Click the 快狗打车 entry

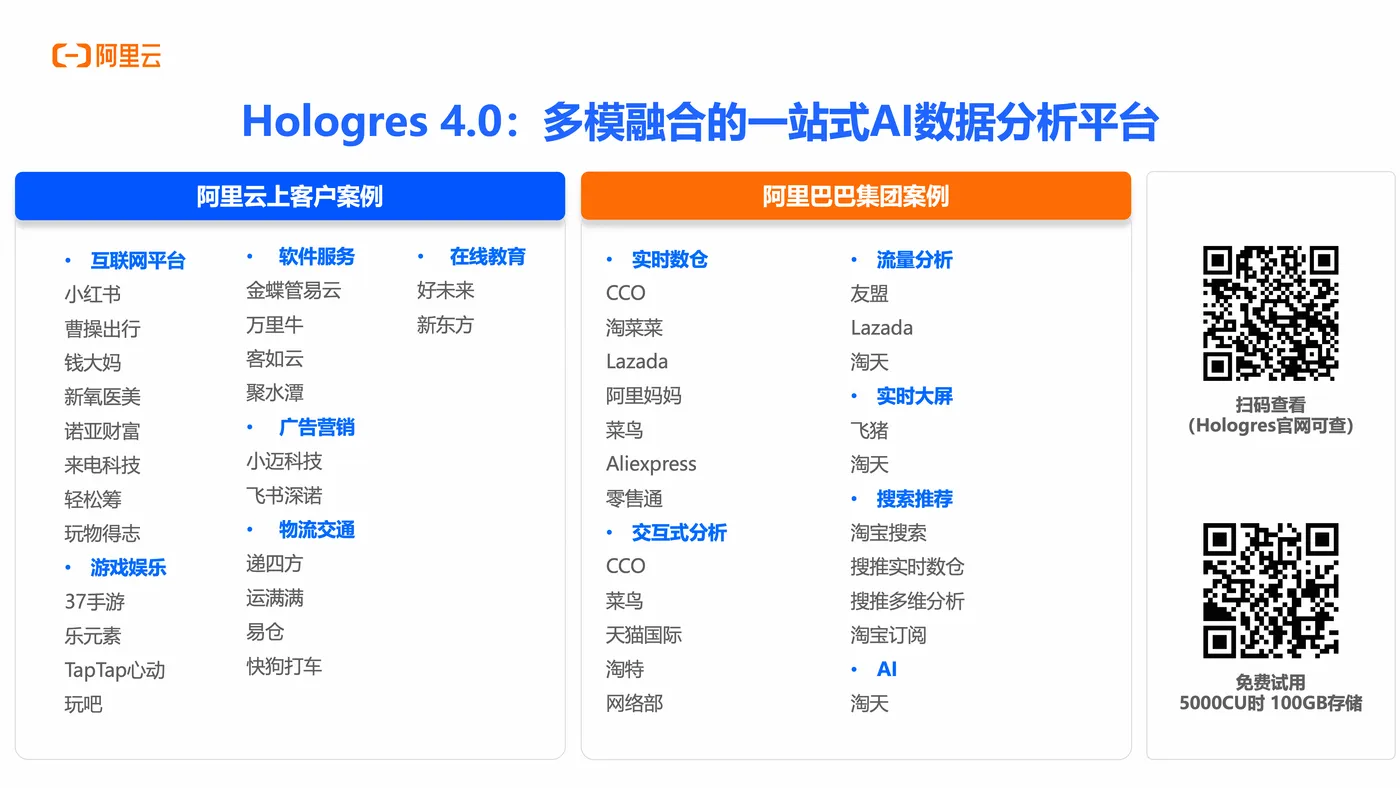click(284, 666)
